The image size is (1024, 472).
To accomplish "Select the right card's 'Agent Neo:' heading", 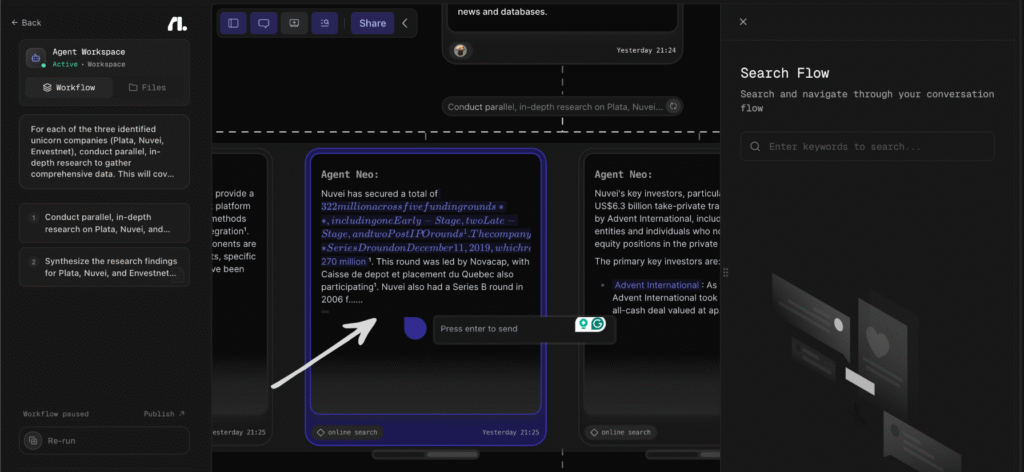I will 623,175.
